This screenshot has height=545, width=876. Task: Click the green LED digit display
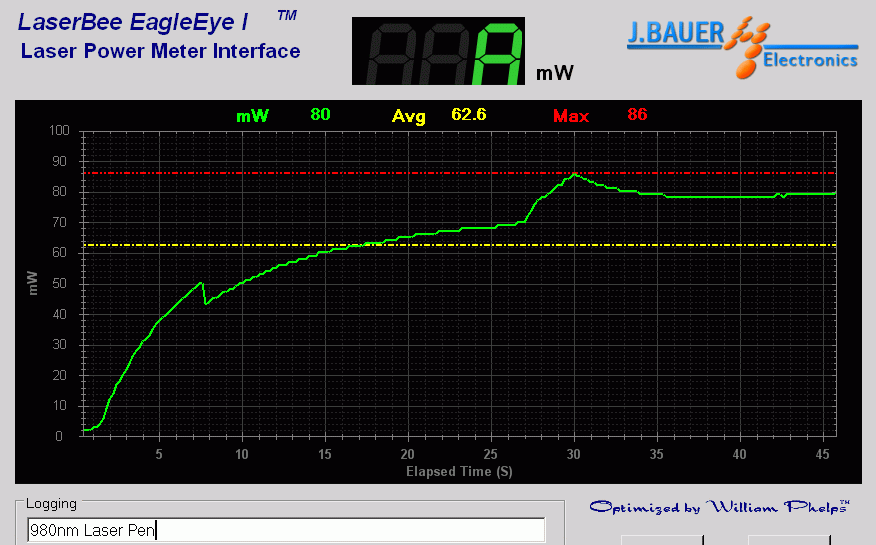click(x=438, y=51)
